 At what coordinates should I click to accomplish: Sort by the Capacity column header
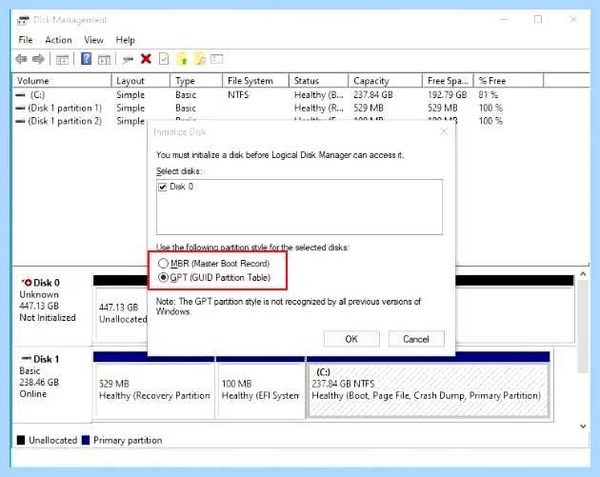point(385,81)
